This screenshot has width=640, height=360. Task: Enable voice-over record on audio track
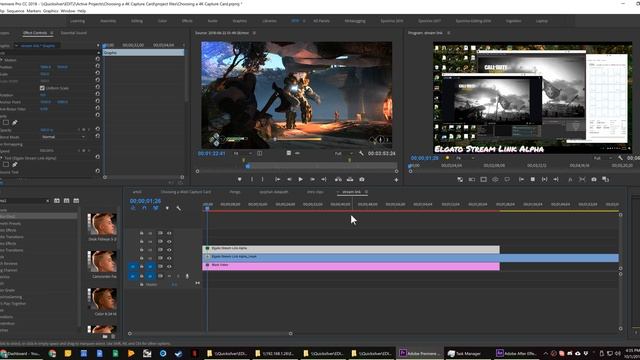tap(187, 276)
